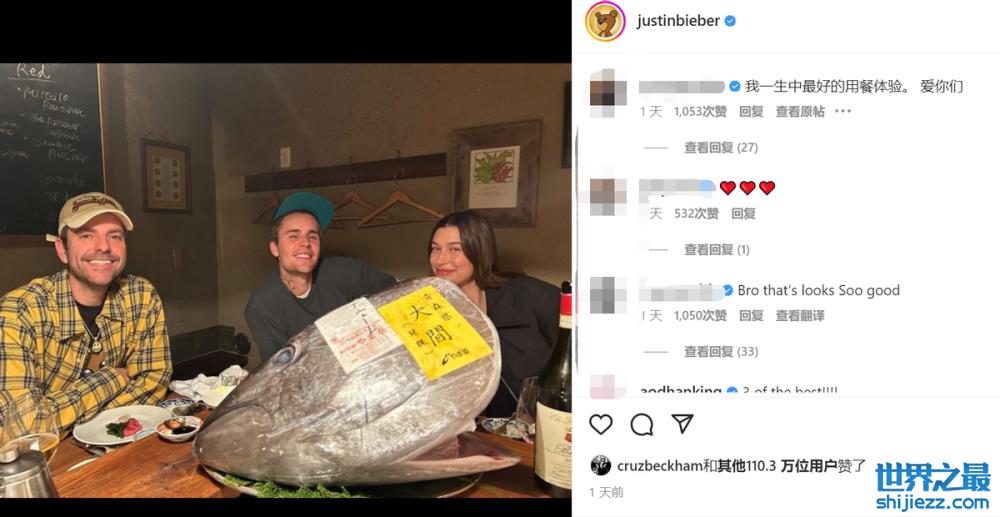Expand 查看回复 (33) replies
Viewport: 1000px width, 517px height.
721,351
